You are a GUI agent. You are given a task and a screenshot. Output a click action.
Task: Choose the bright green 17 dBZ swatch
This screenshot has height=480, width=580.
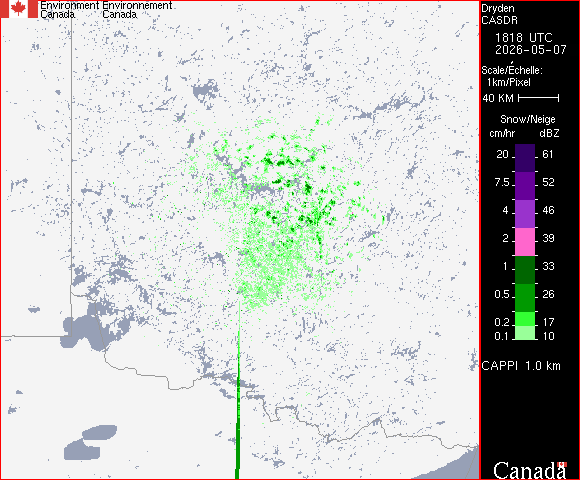[525, 319]
